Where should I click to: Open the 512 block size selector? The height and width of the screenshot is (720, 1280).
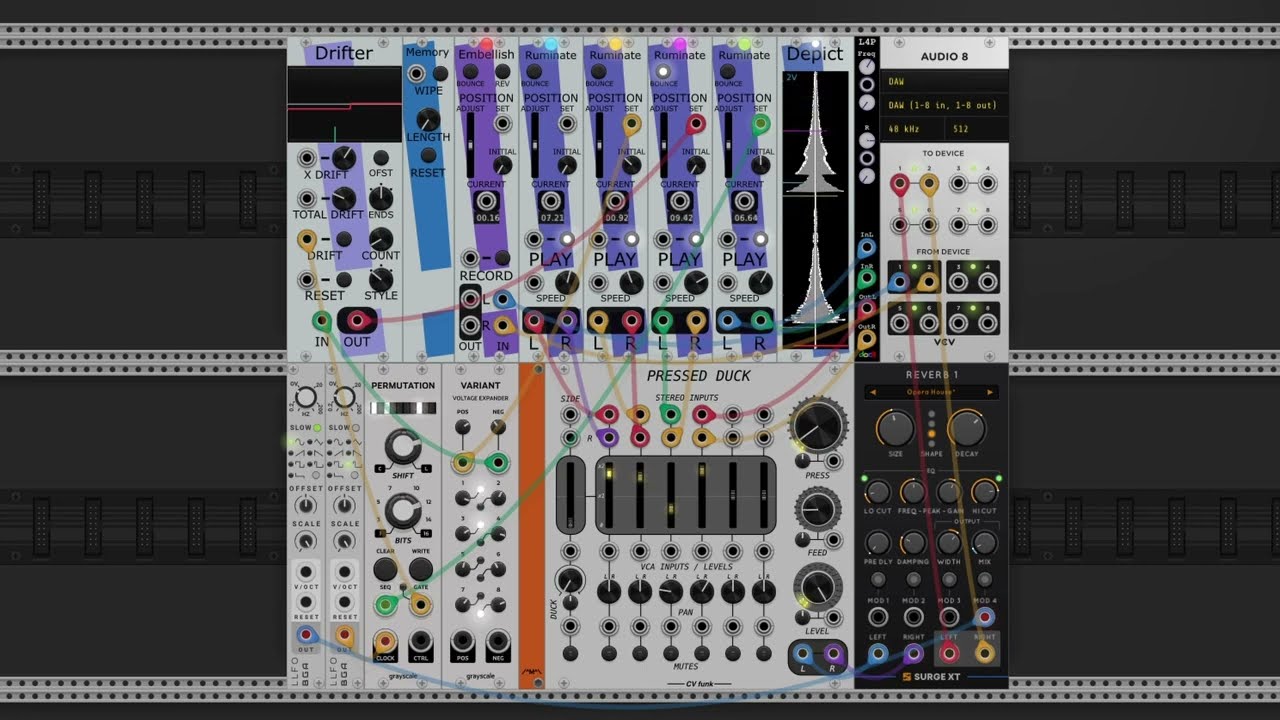click(x=977, y=129)
